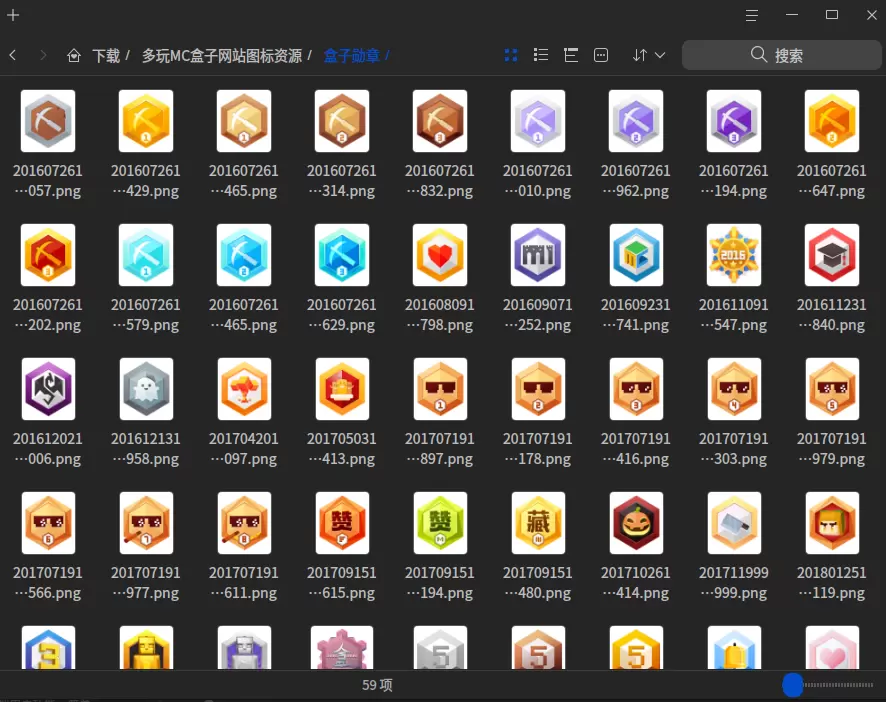
Task: Select the bronze number 5 badge thumbnail
Action: tap(538, 648)
